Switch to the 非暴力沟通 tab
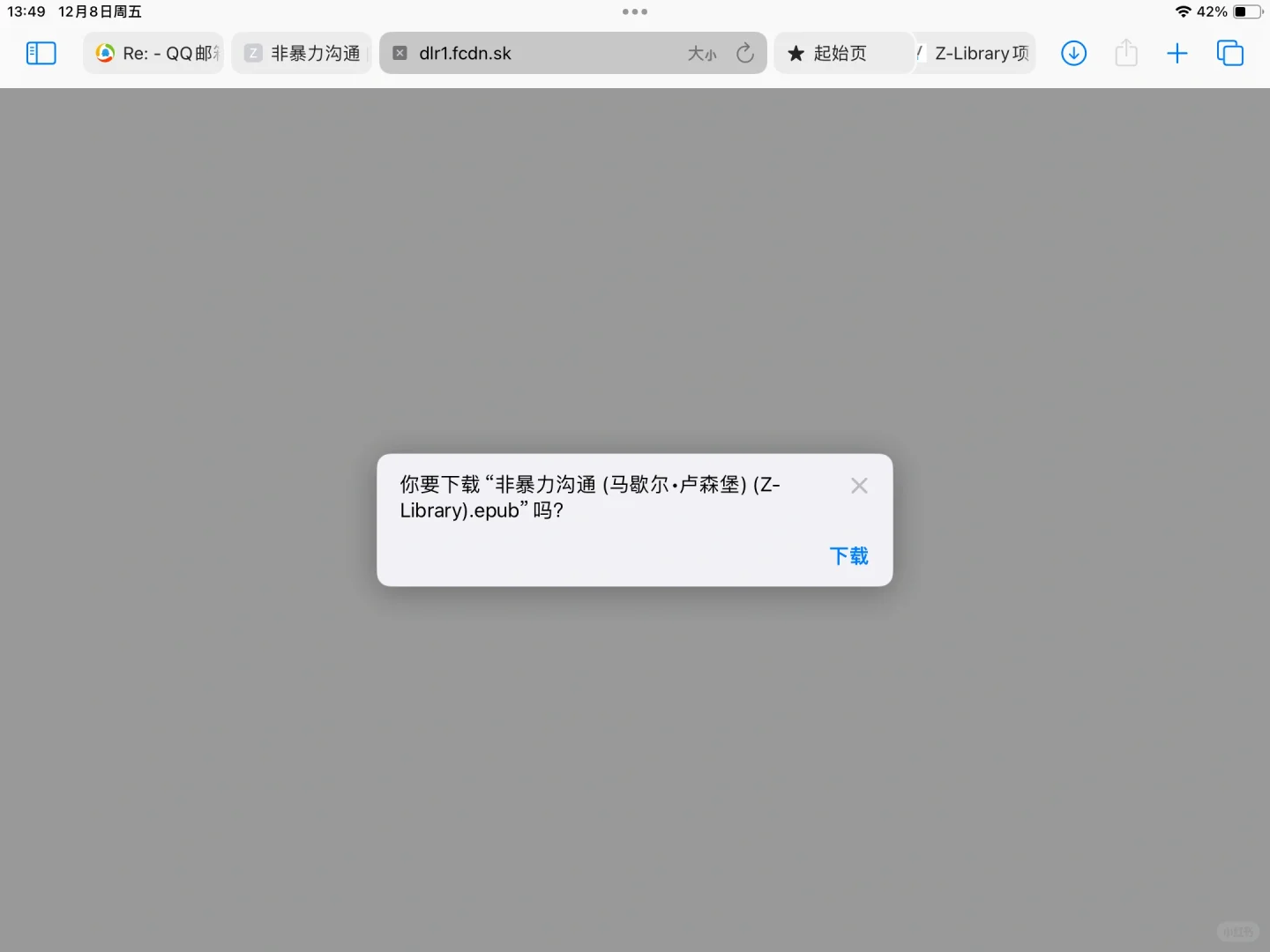The height and width of the screenshot is (952, 1270). tap(302, 53)
